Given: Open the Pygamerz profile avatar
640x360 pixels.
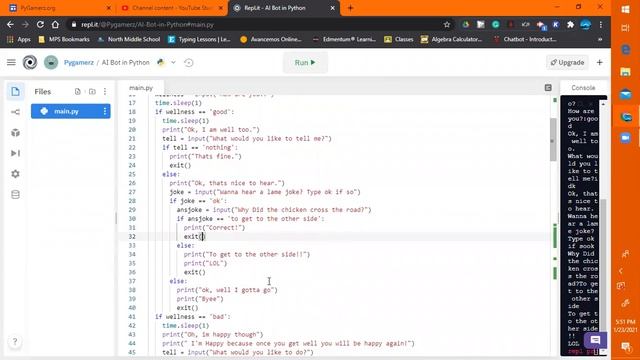Looking at the screenshot, I should point(51,62).
